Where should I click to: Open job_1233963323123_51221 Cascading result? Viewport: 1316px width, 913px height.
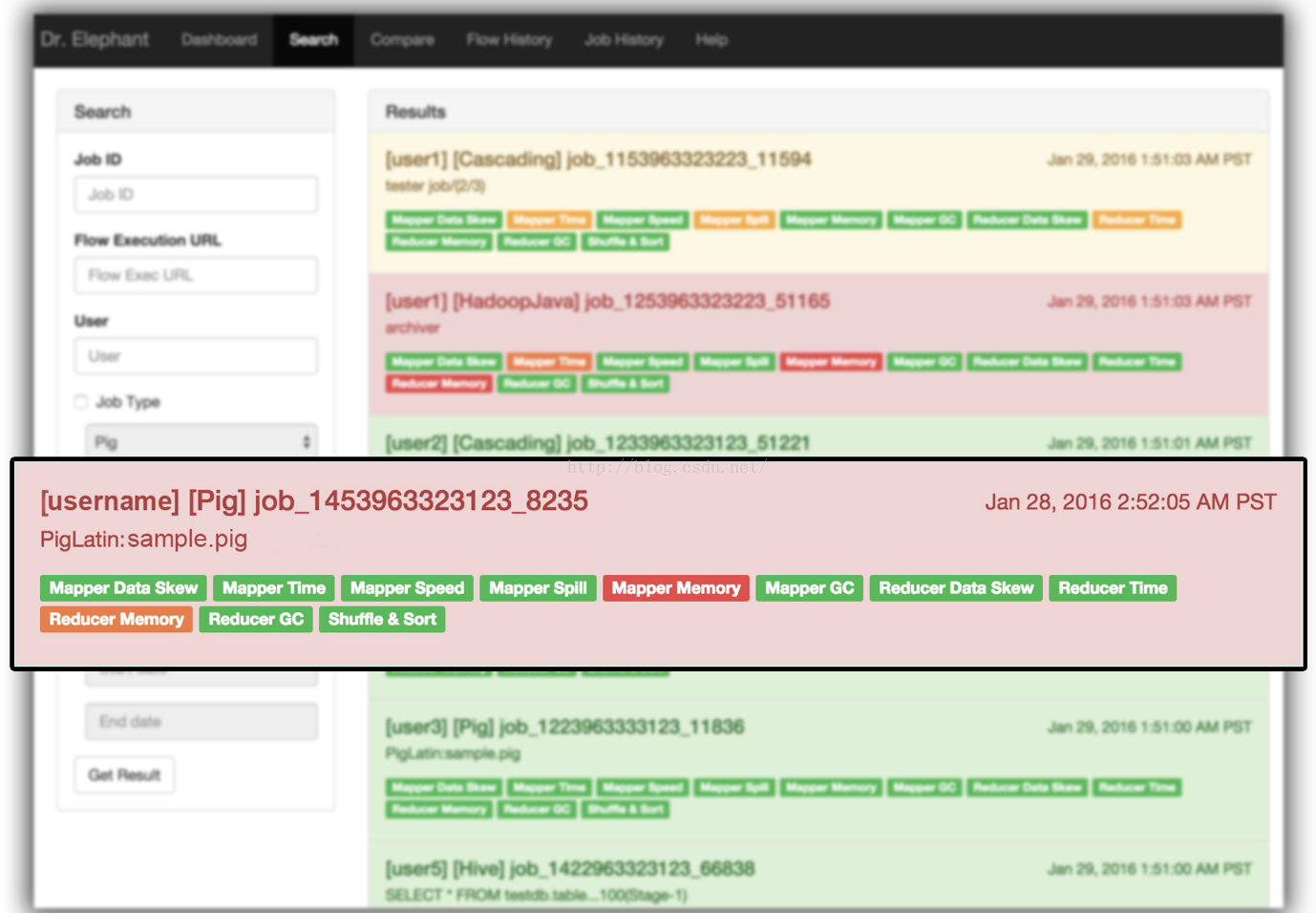[x=597, y=443]
